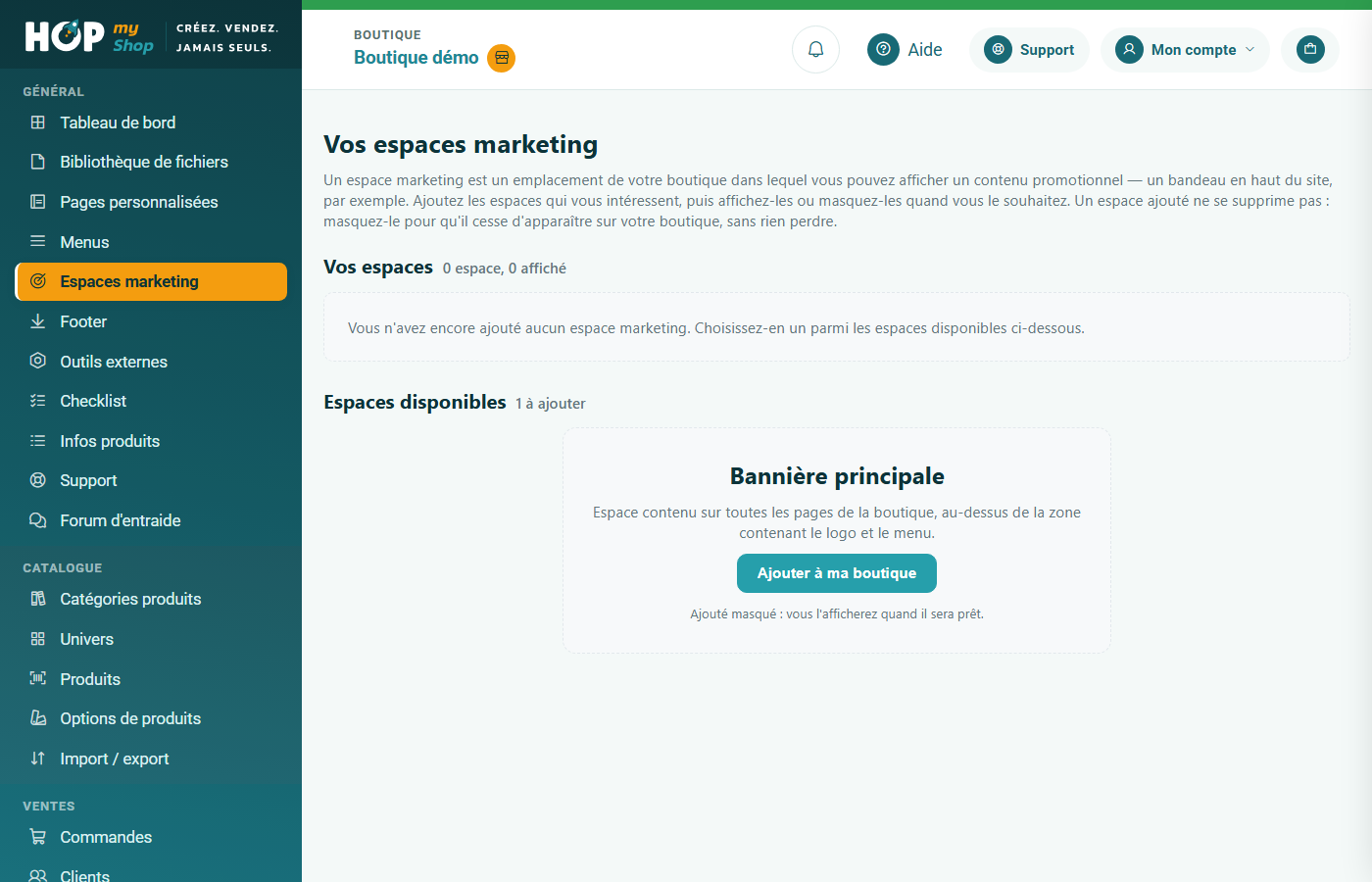Click the HOP my Shop logo
The image size is (1372, 882).
coord(89,36)
